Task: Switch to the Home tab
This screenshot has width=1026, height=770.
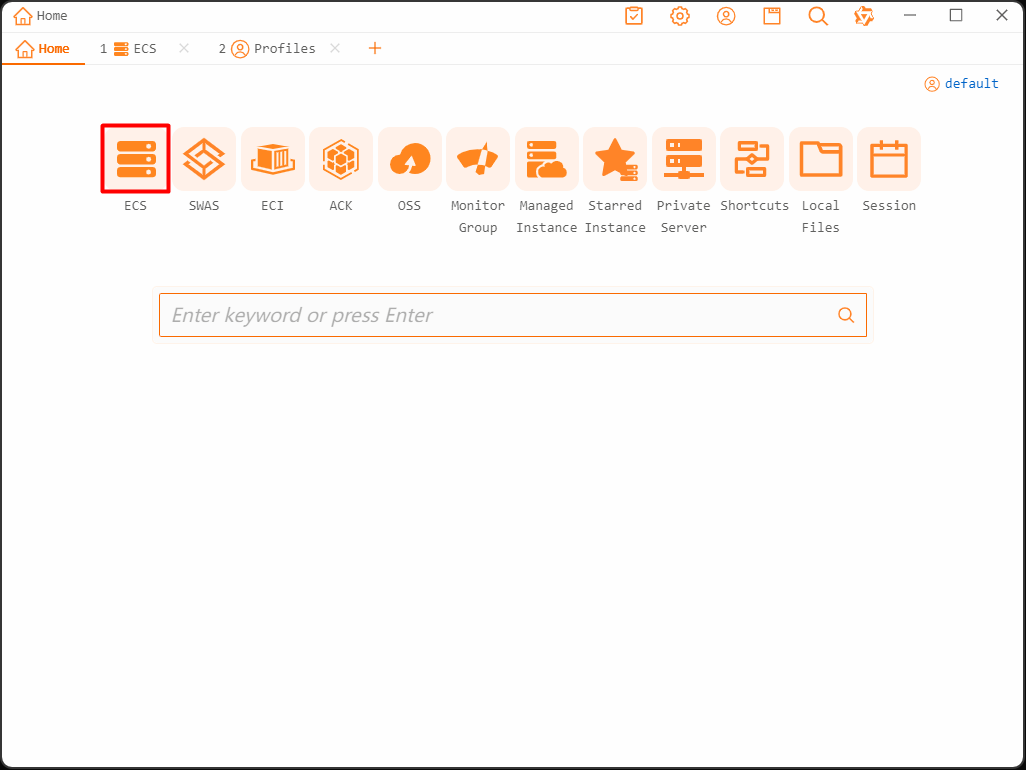Action: click(43, 48)
